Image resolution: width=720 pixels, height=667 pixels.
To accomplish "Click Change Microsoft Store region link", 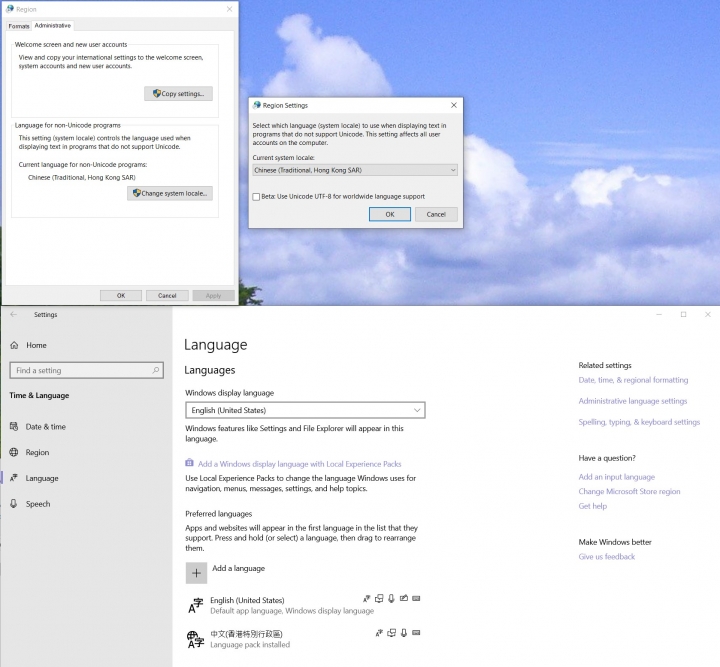I will 630,492.
